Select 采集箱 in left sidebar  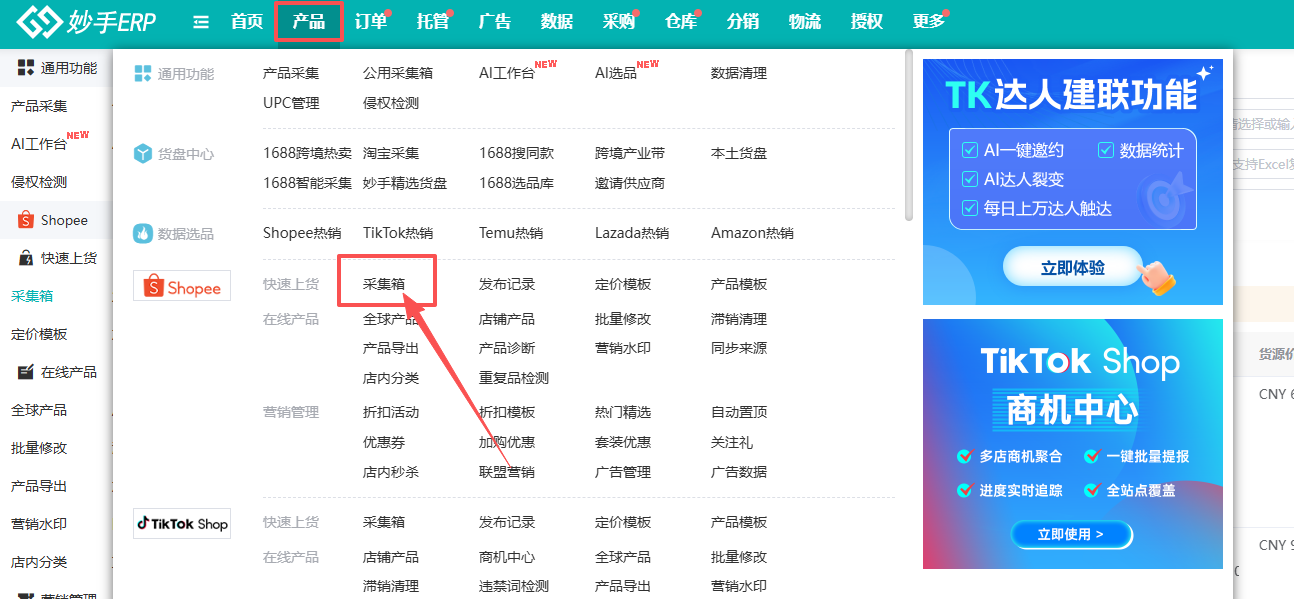(x=32, y=296)
